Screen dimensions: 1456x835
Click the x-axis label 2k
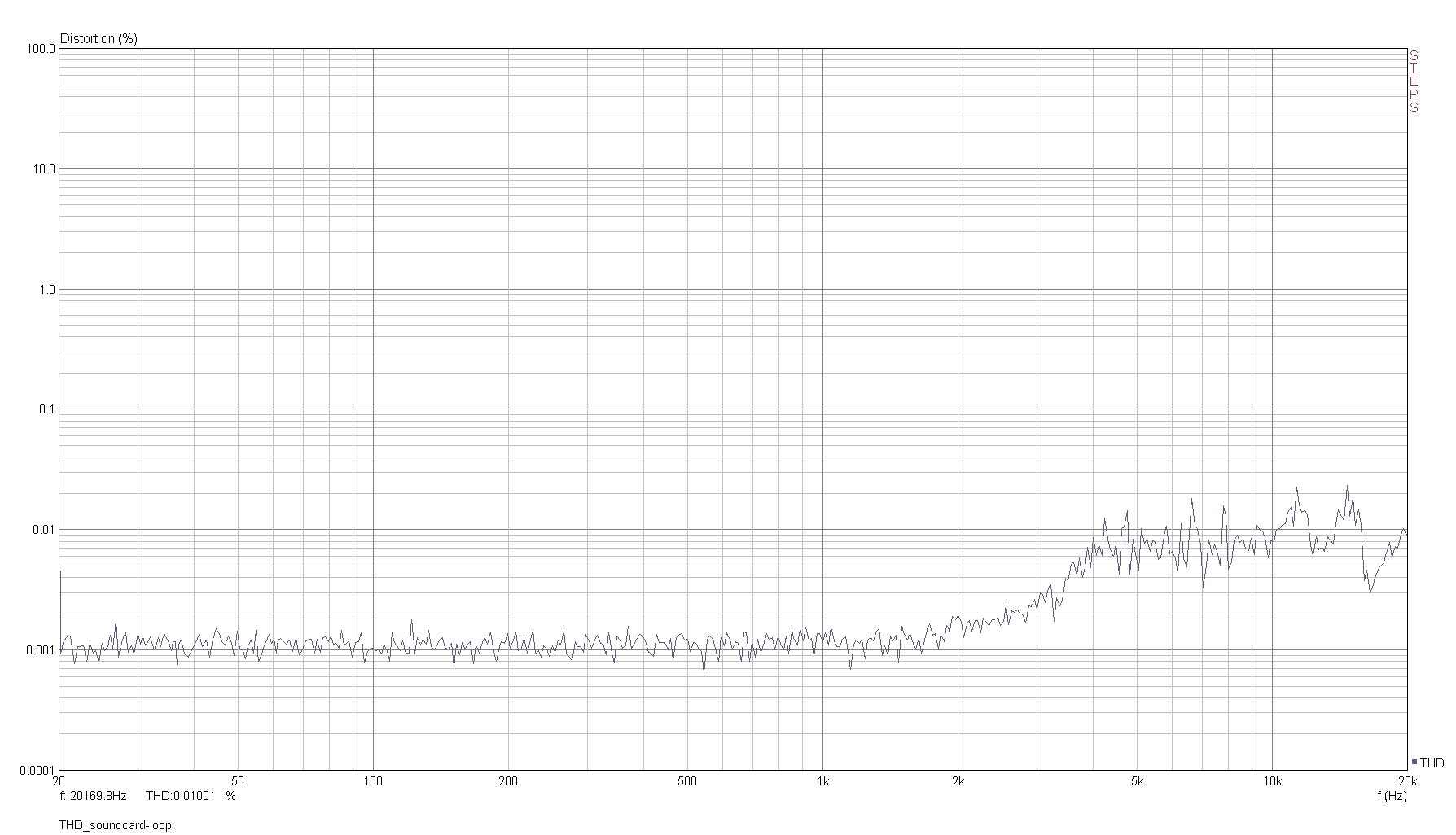click(958, 781)
